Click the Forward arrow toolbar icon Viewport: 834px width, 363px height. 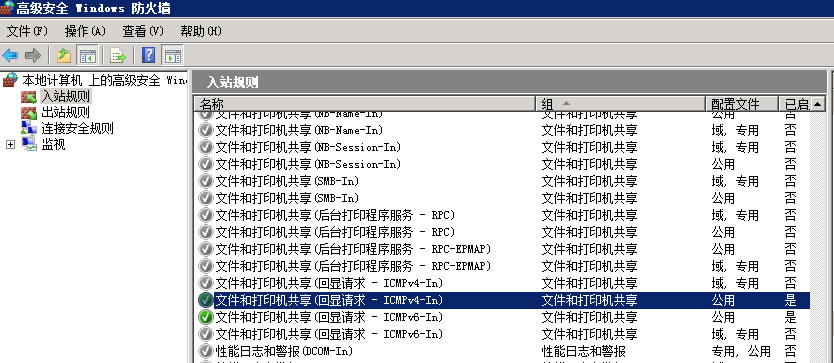33,55
